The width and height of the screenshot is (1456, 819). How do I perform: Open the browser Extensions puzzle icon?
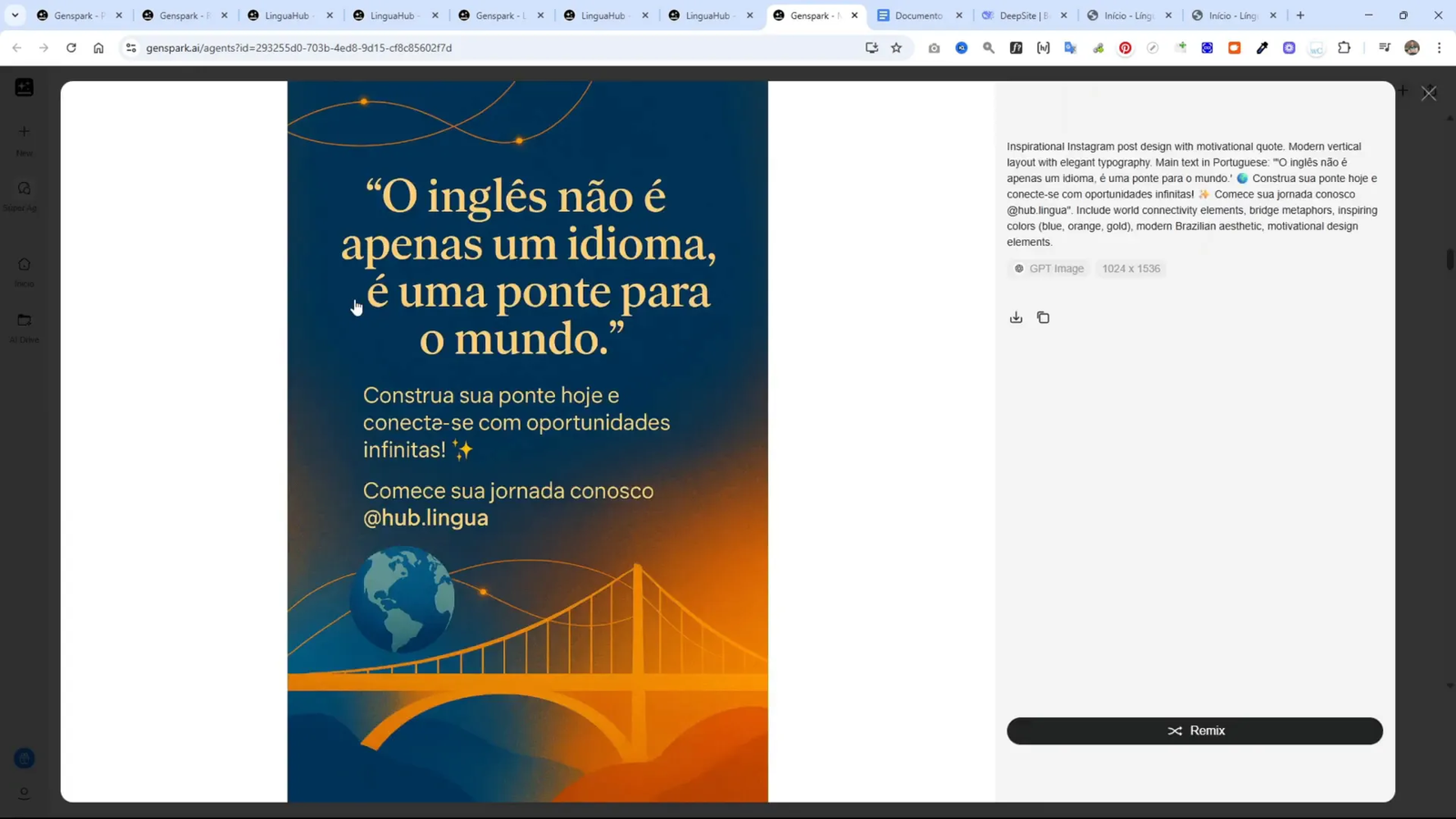1344,48
